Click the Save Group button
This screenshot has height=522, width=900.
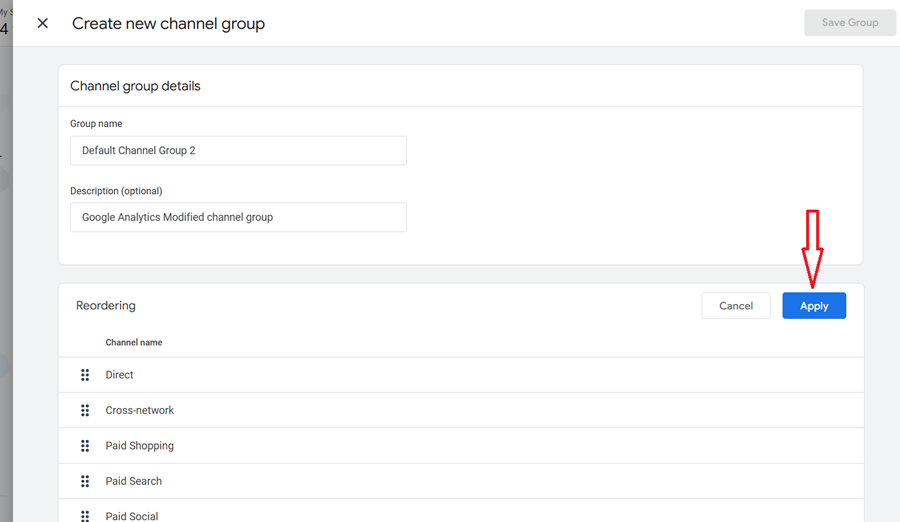(x=849, y=23)
